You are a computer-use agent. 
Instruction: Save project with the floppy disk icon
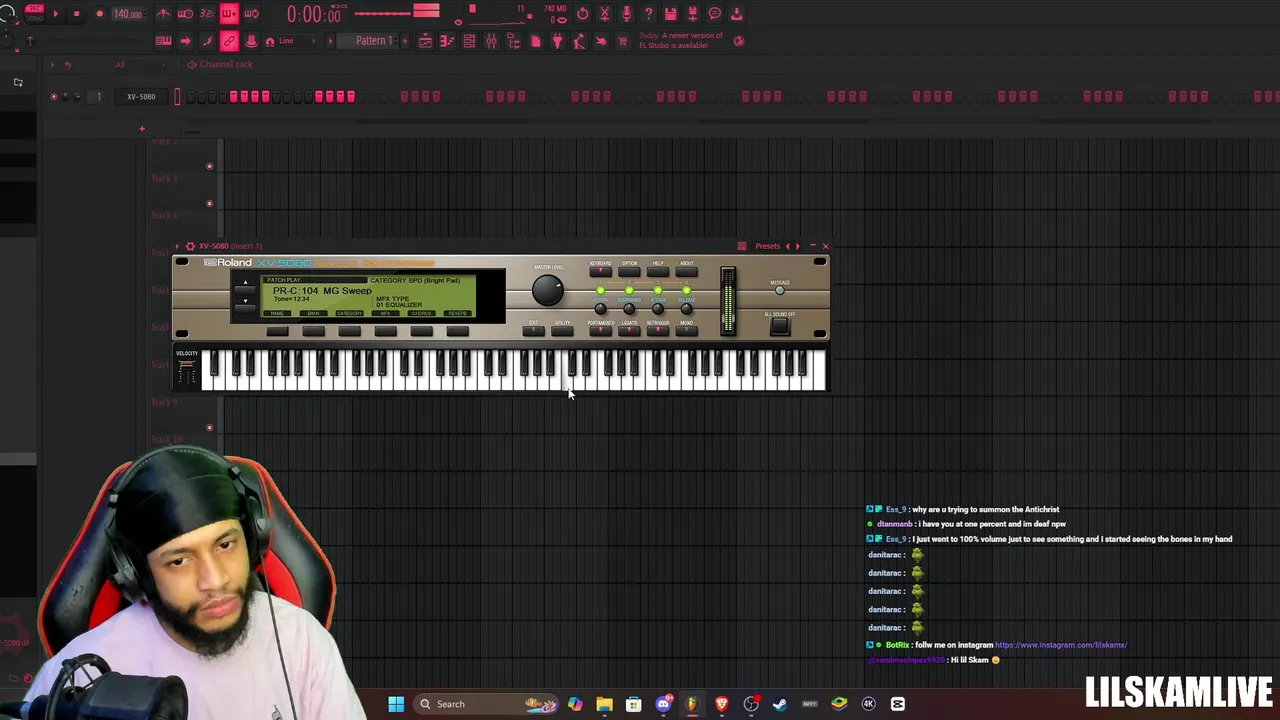(x=671, y=14)
